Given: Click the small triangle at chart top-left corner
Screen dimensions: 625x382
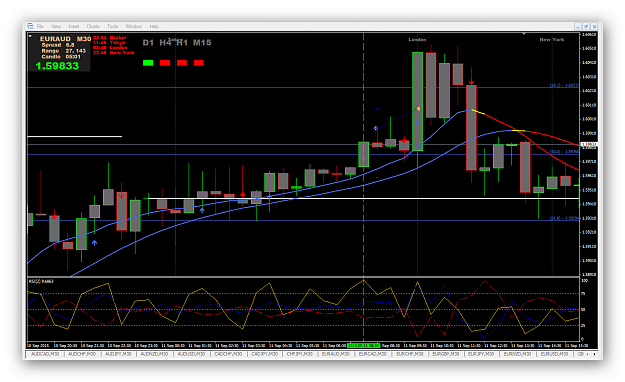Looking at the screenshot, I should [x=30, y=36].
